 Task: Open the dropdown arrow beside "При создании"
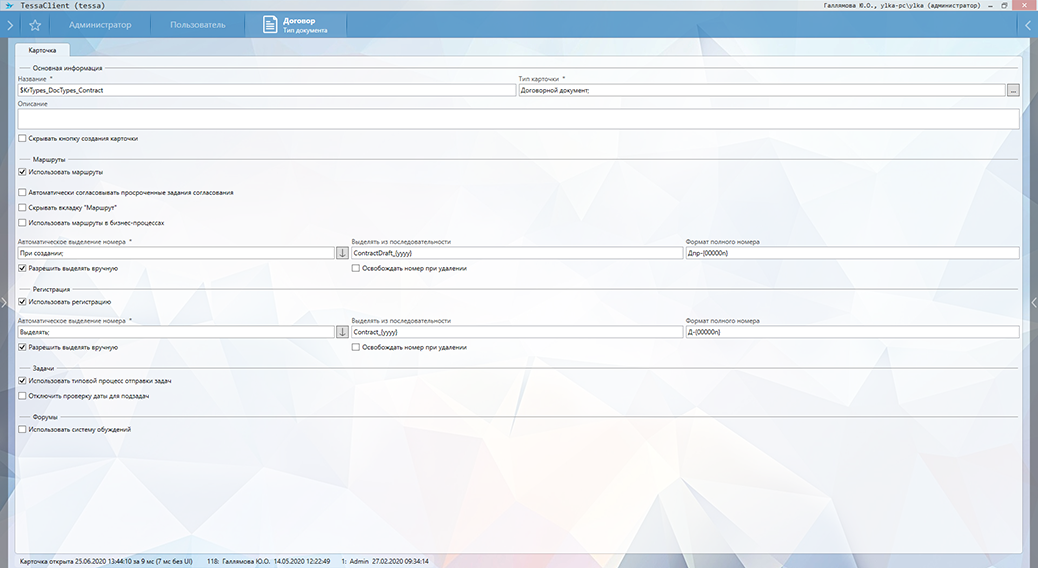coord(341,253)
